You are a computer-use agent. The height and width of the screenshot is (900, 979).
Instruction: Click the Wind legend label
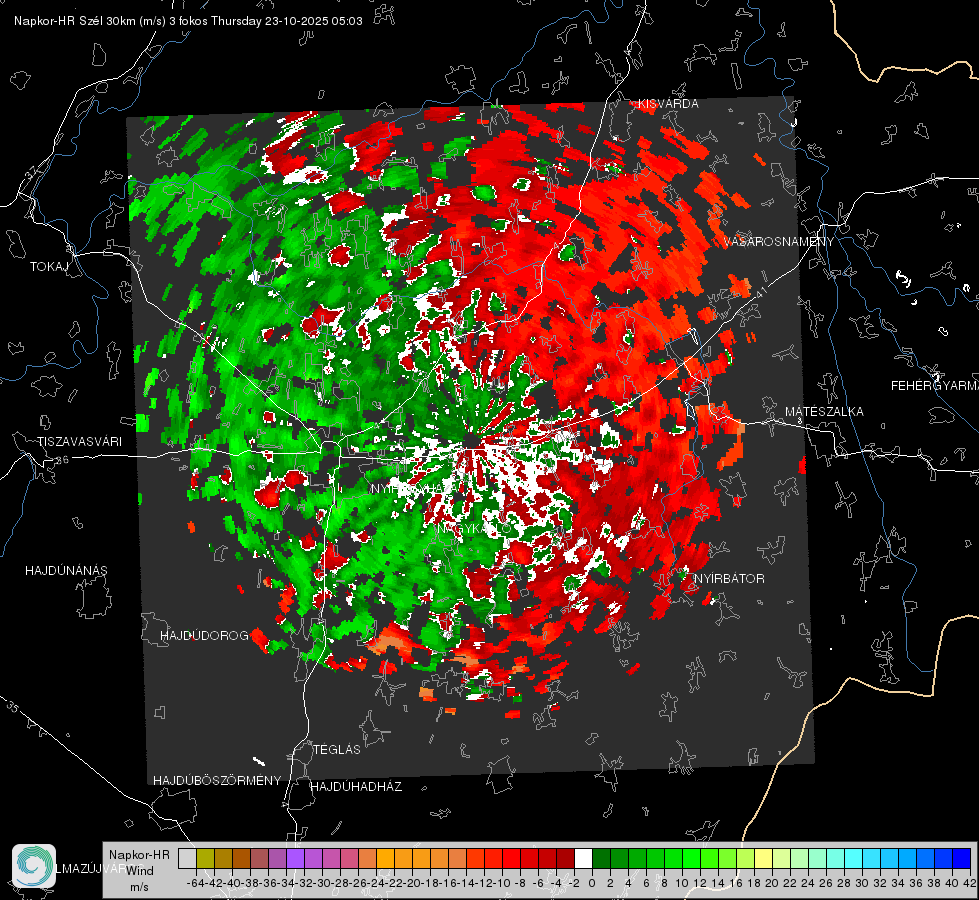point(140,870)
